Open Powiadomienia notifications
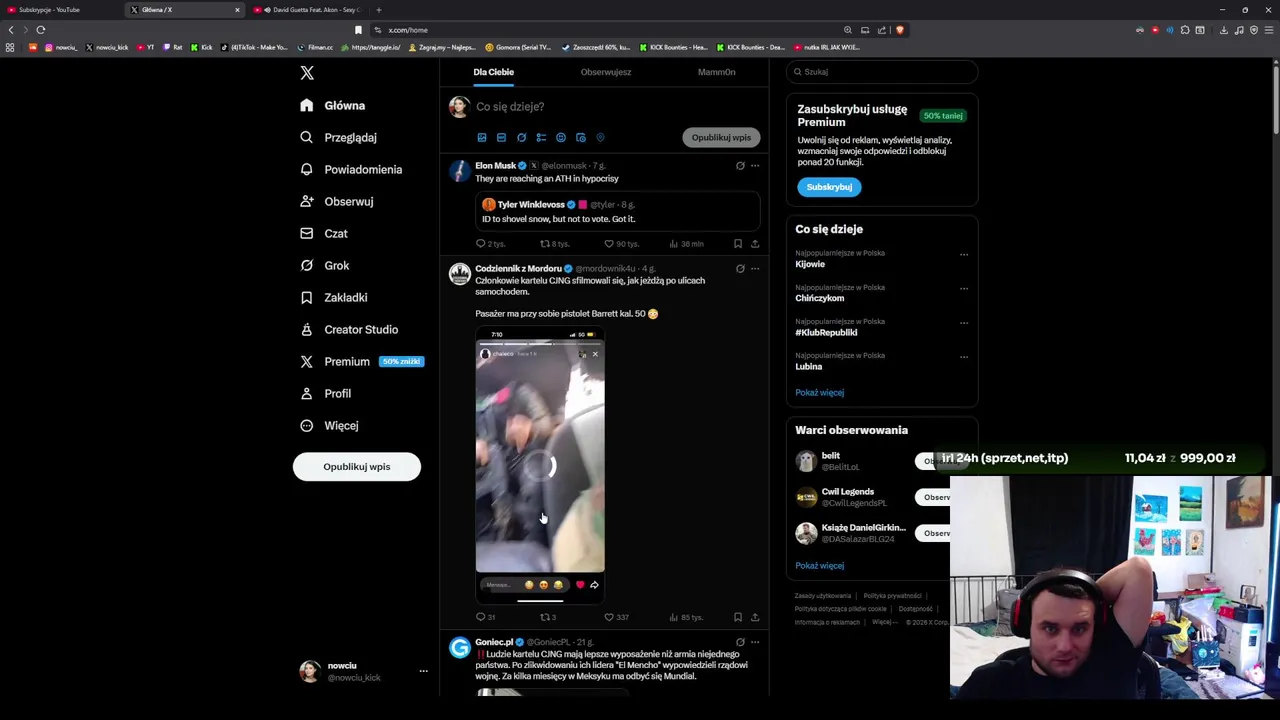Viewport: 1280px width, 720px height. click(351, 169)
